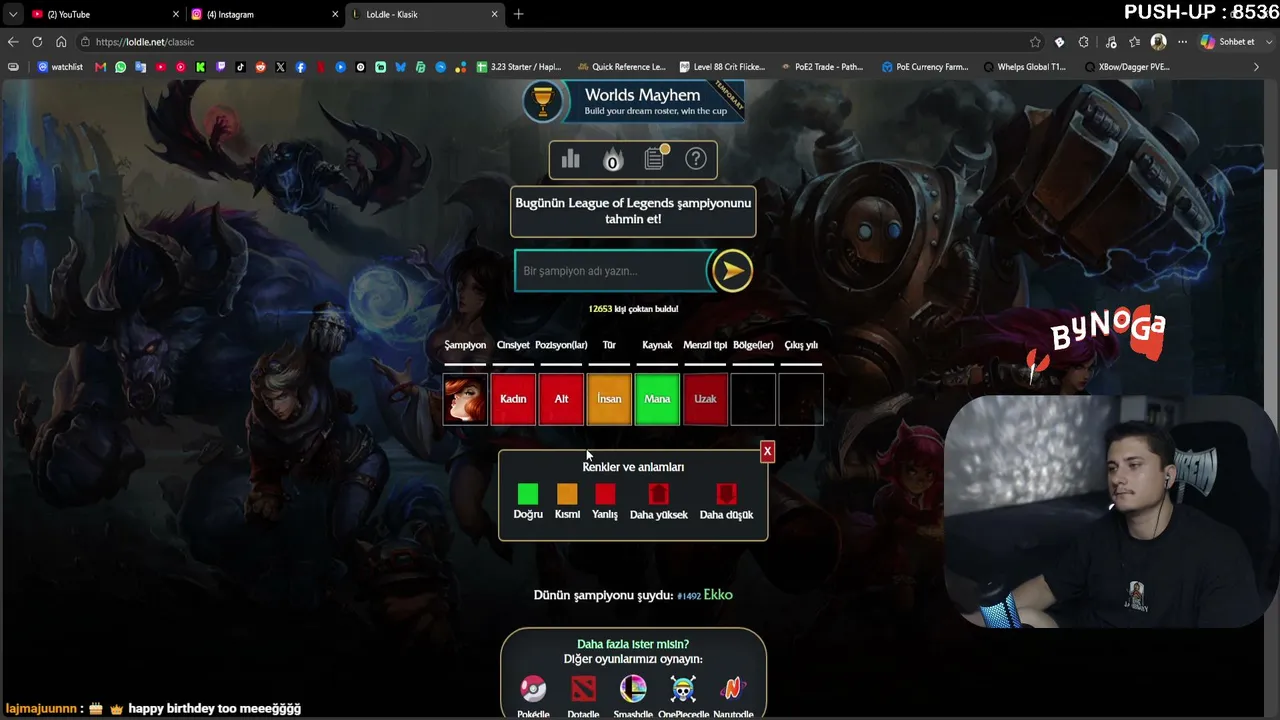Open the Dotadle game icon
1280x720 pixels.
tap(583, 688)
